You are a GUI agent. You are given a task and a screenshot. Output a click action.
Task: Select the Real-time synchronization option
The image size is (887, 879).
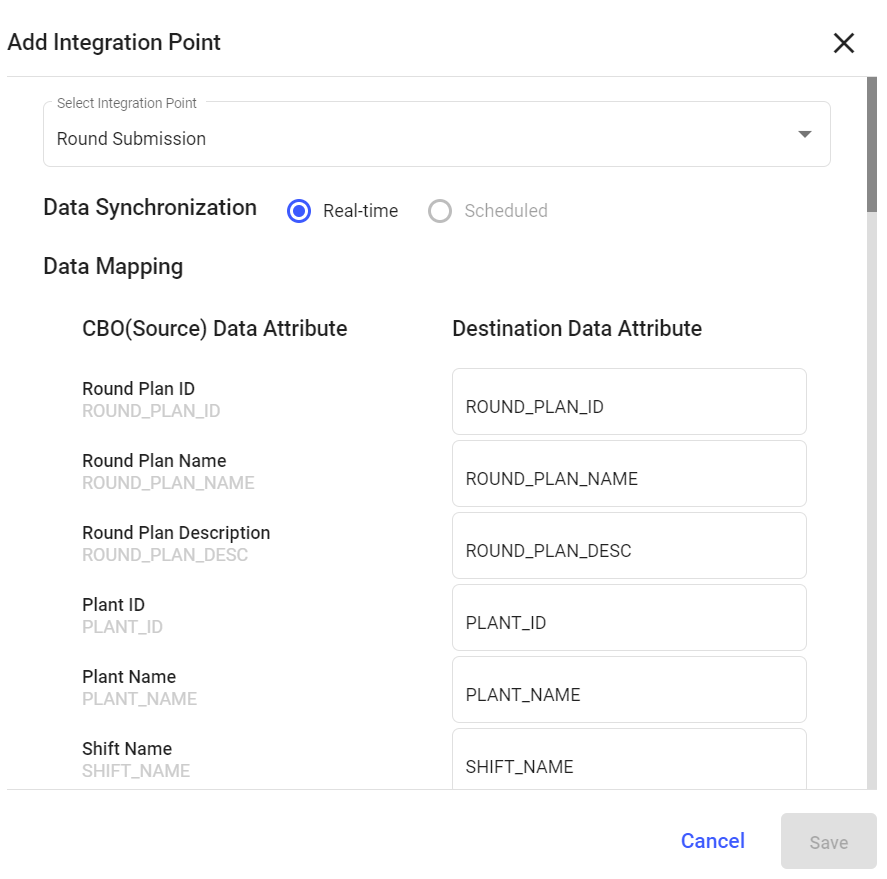[299, 211]
